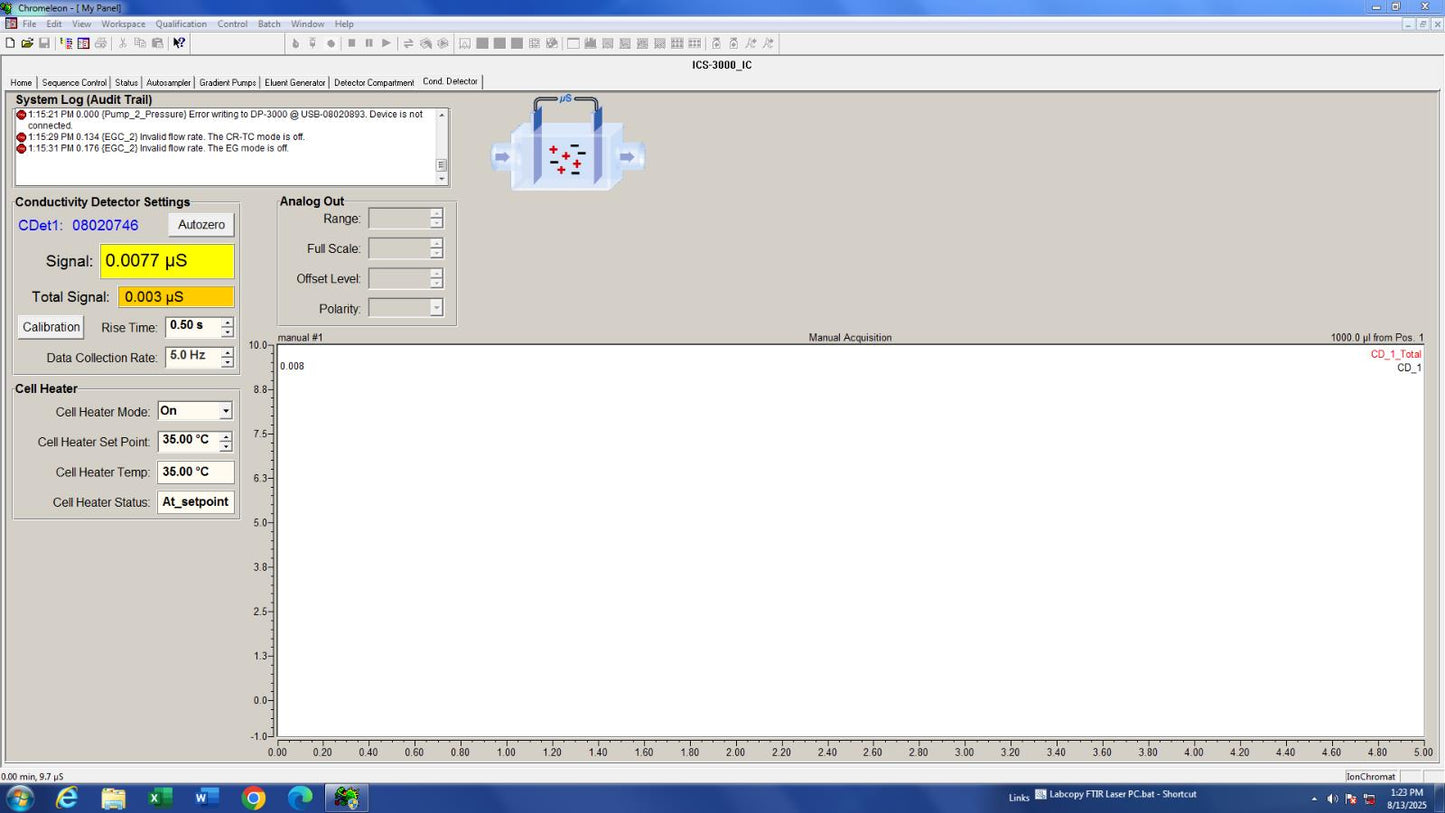Switch to the Eluent Generator tab
The width and height of the screenshot is (1445, 813).
pyautogui.click(x=294, y=83)
